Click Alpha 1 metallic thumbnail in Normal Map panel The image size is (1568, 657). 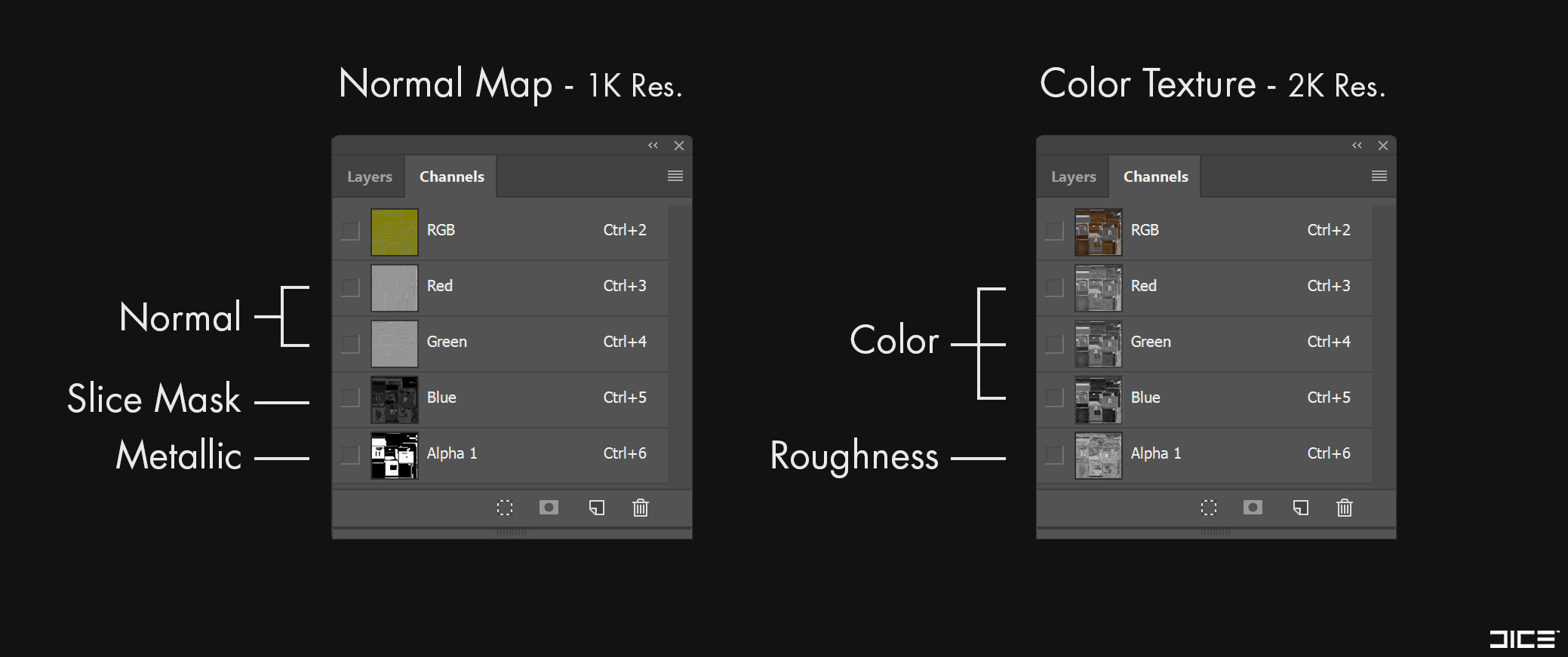click(x=395, y=455)
